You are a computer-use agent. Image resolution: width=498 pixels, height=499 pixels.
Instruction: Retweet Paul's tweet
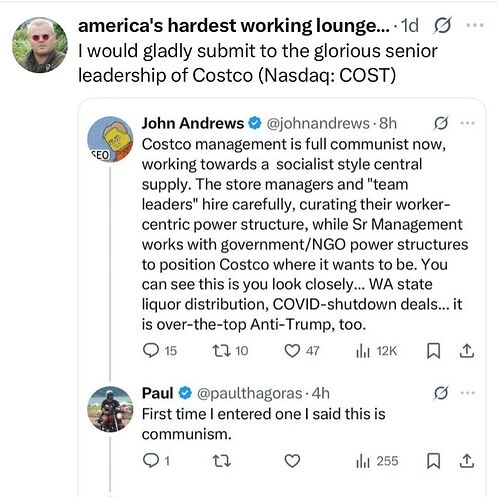[x=221, y=461]
